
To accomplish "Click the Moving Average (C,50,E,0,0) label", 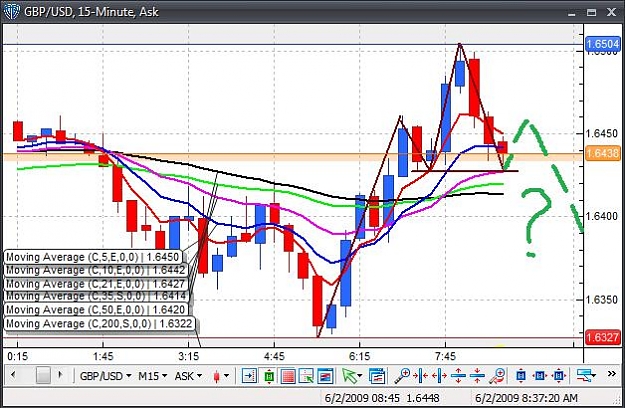I will pos(96,310).
